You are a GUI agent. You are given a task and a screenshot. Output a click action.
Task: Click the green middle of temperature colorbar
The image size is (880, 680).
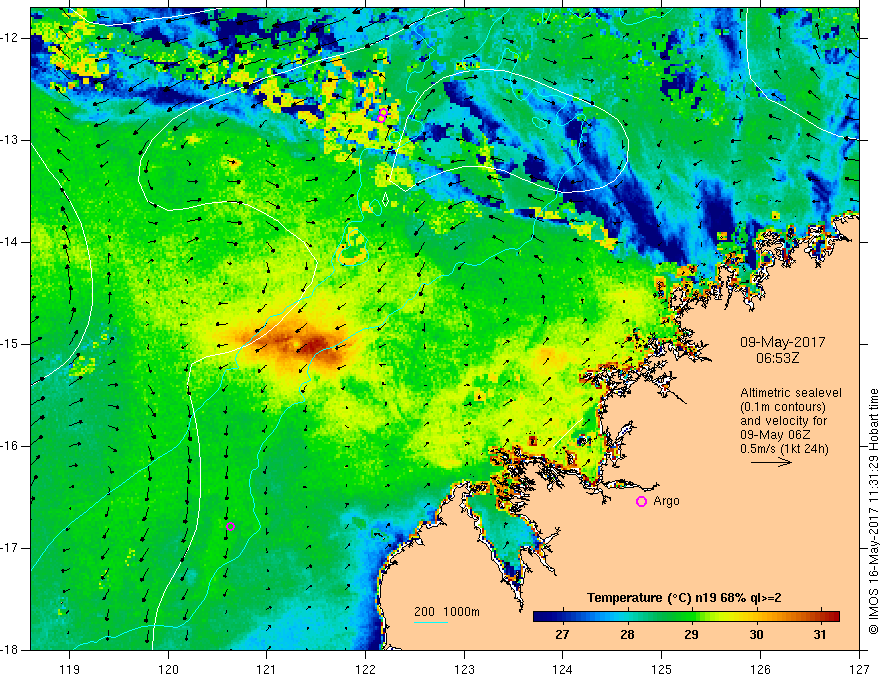[x=686, y=617]
